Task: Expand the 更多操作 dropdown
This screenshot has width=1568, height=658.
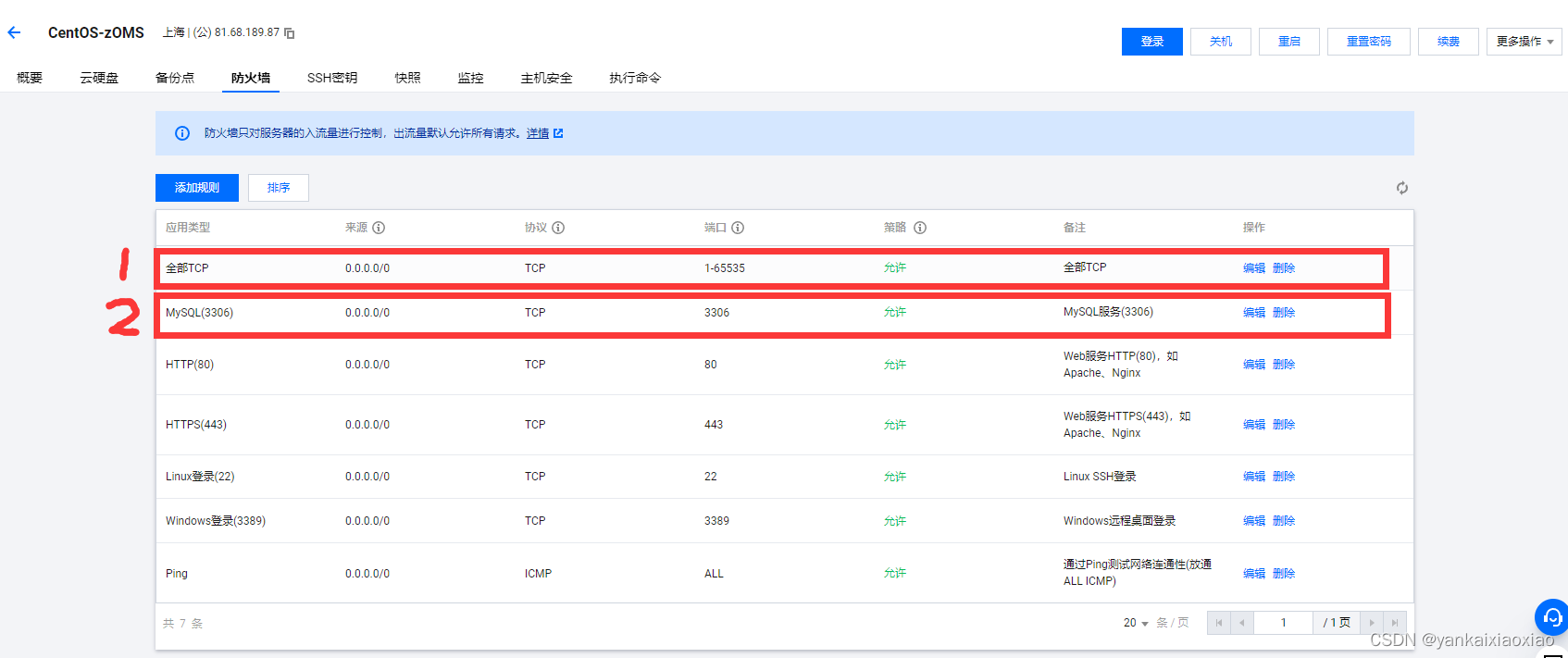Action: click(x=1524, y=42)
